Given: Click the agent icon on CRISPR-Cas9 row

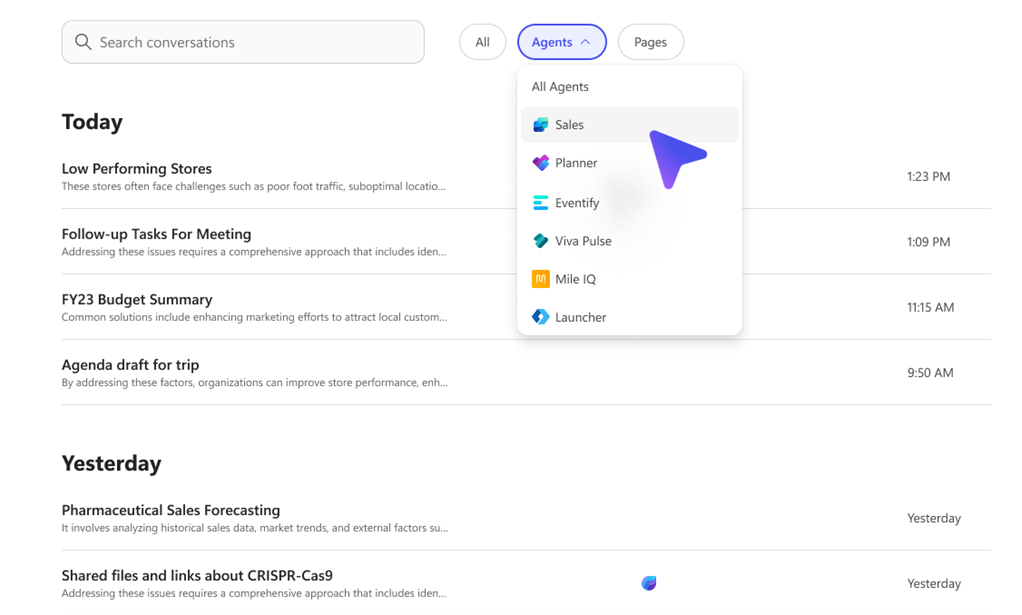Looking at the screenshot, I should pyautogui.click(x=649, y=583).
